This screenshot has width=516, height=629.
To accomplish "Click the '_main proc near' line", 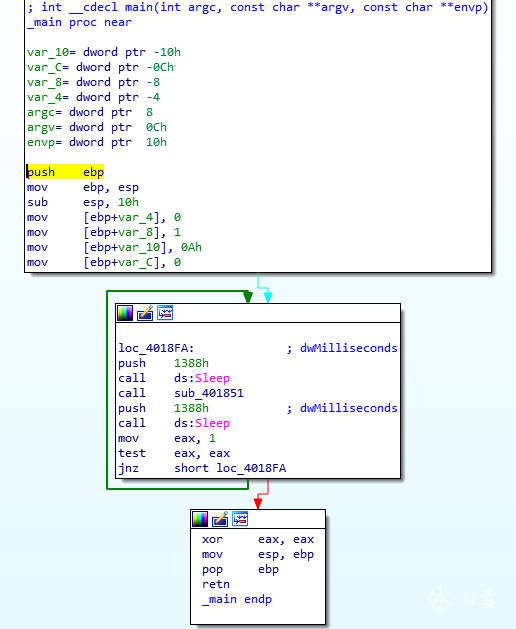I will (x=79, y=22).
